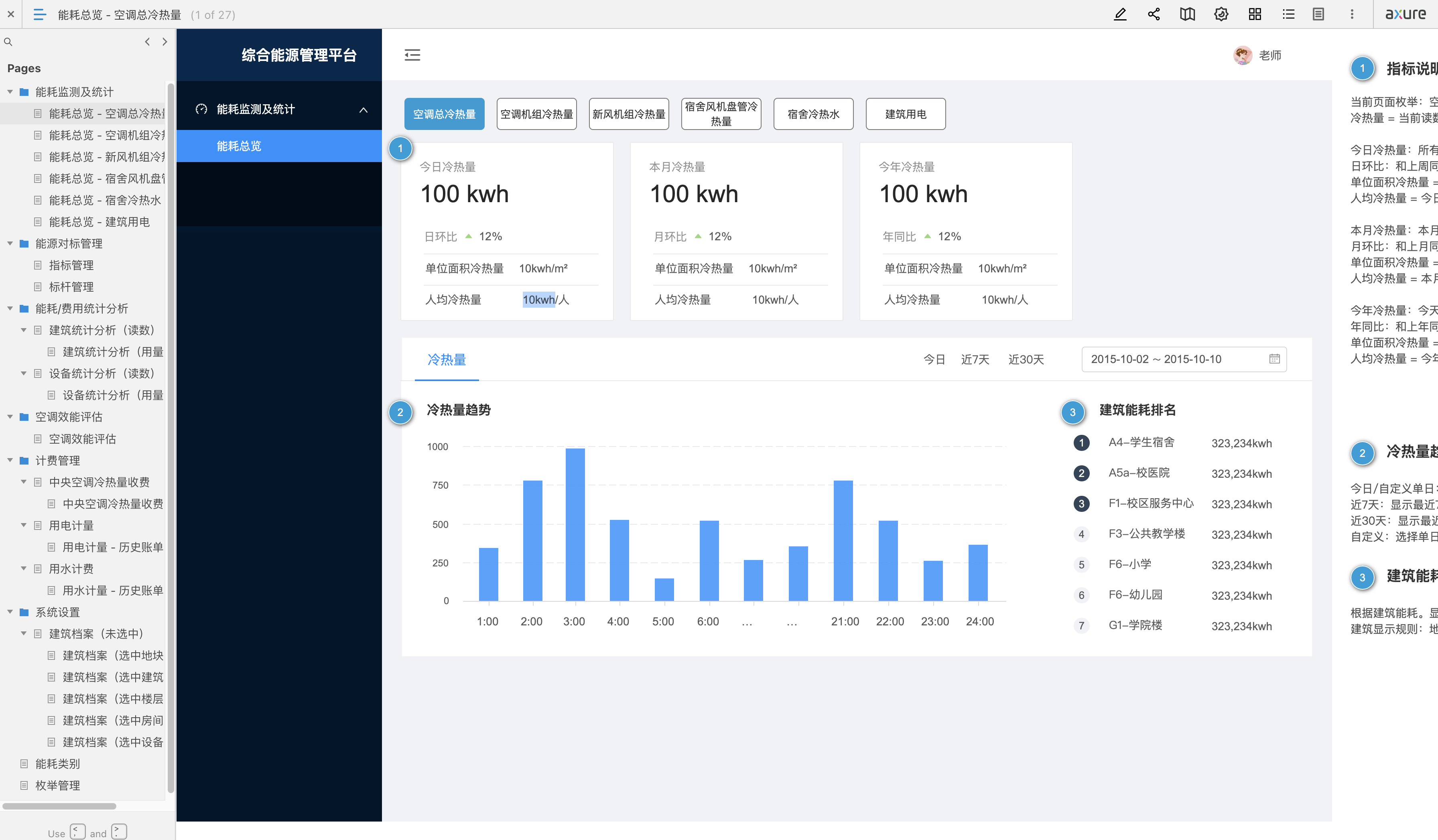1438x840 pixels.
Task: Click the teacher avatar image
Action: [x=1242, y=55]
